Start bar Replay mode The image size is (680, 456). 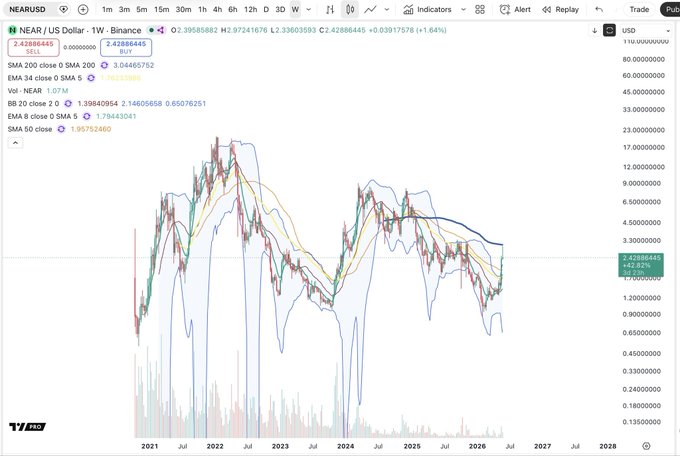(x=560, y=9)
